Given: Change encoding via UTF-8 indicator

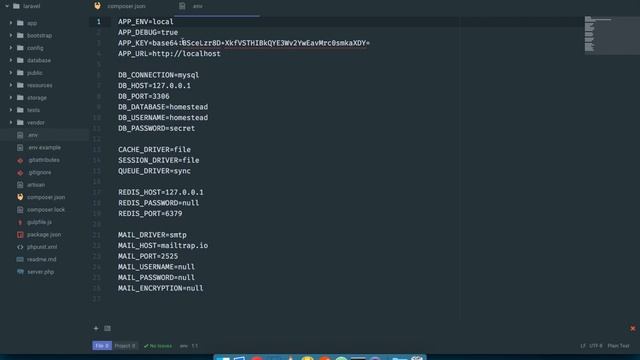Looking at the screenshot, I should click(x=596, y=346).
